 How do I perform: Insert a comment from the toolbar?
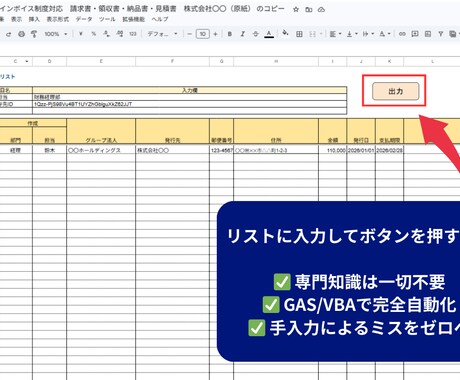tap(415, 34)
